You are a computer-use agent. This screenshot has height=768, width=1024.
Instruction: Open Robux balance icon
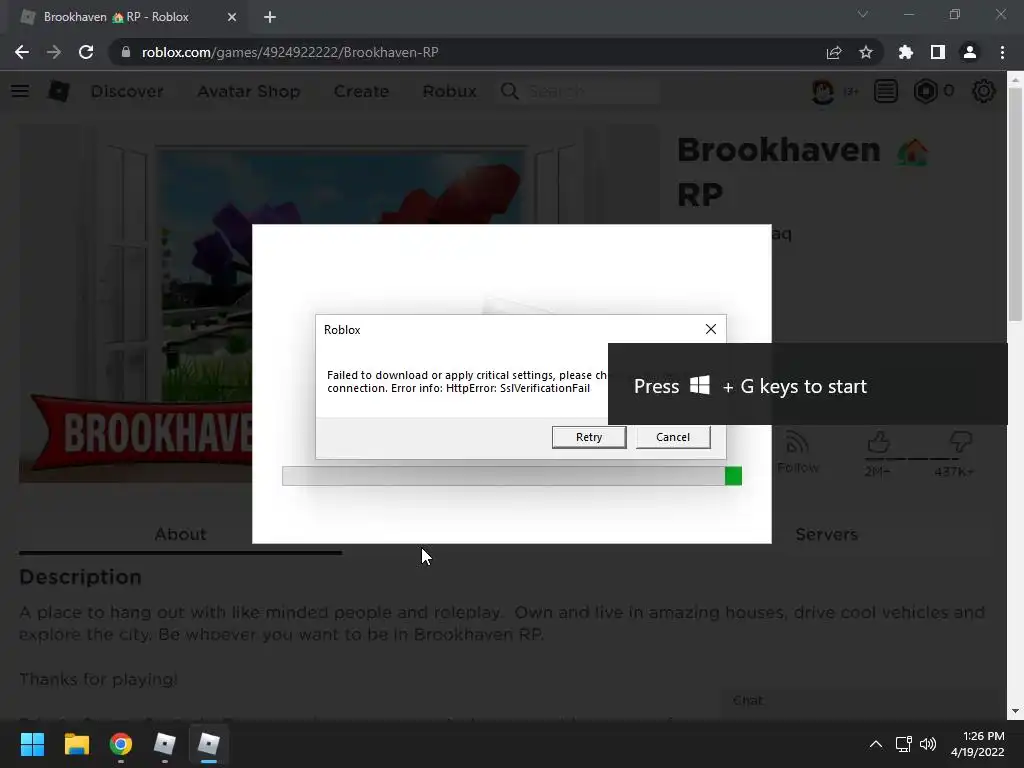[925, 91]
